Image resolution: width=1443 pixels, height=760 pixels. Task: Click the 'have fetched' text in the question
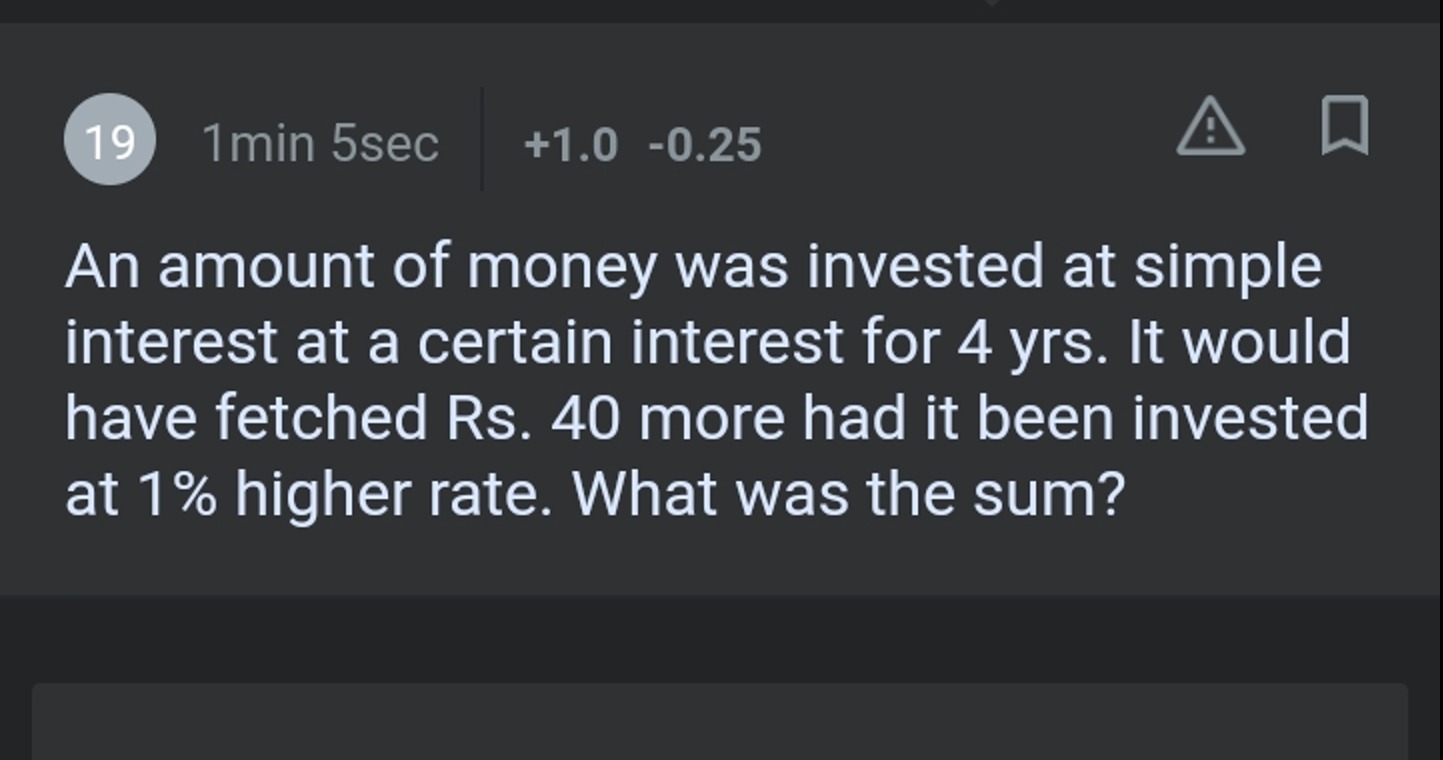click(246, 418)
